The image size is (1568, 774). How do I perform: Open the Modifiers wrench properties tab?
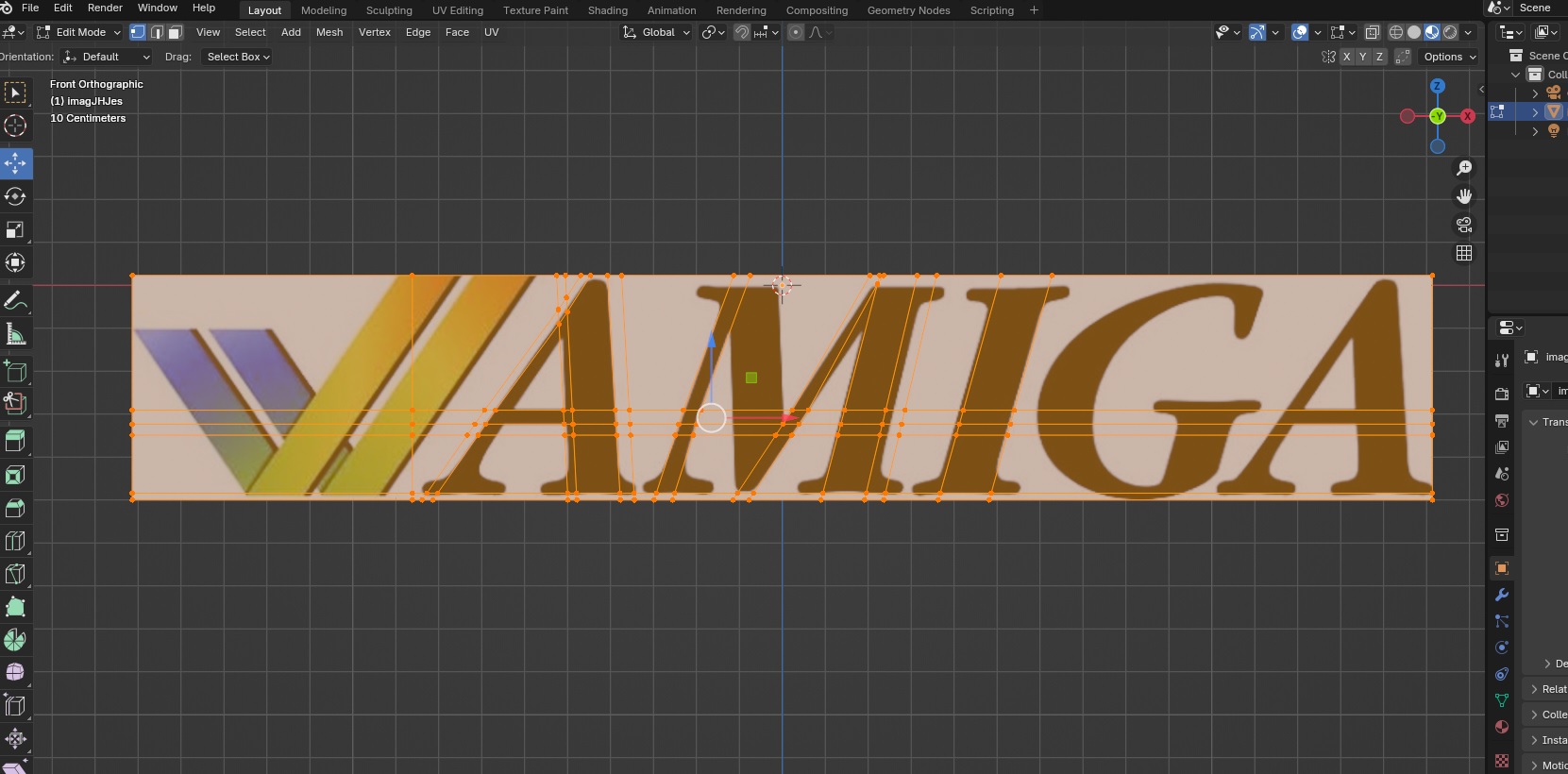tap(1502, 595)
